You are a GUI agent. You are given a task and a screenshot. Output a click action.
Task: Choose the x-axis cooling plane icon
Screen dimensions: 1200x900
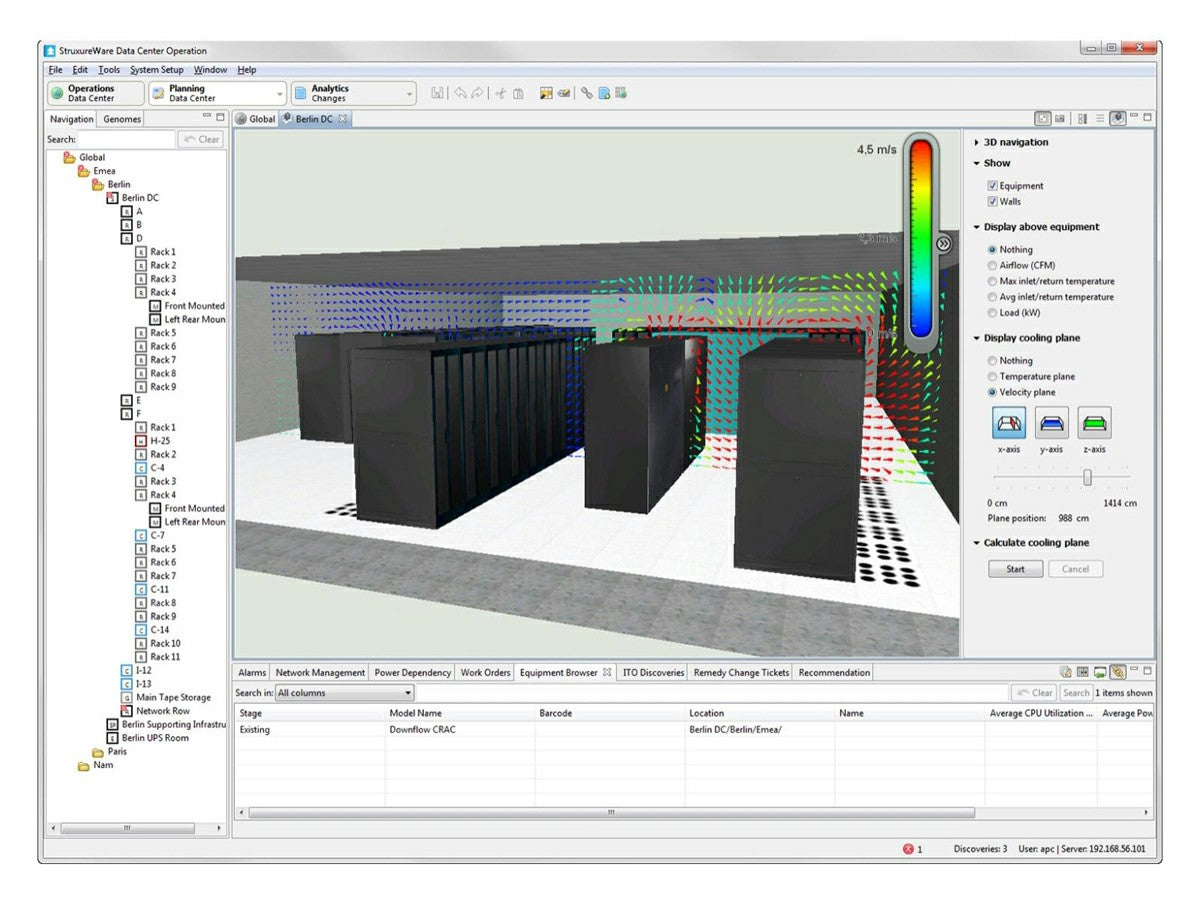1008,423
